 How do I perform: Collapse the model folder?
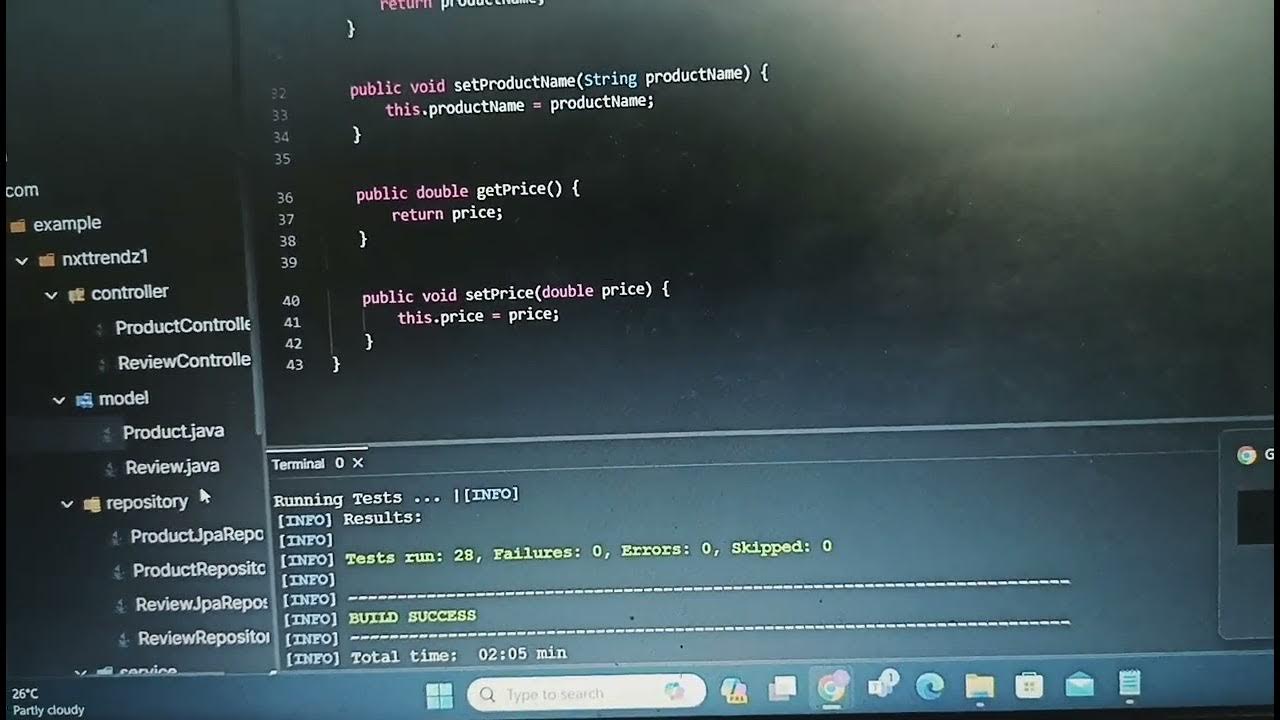60,401
